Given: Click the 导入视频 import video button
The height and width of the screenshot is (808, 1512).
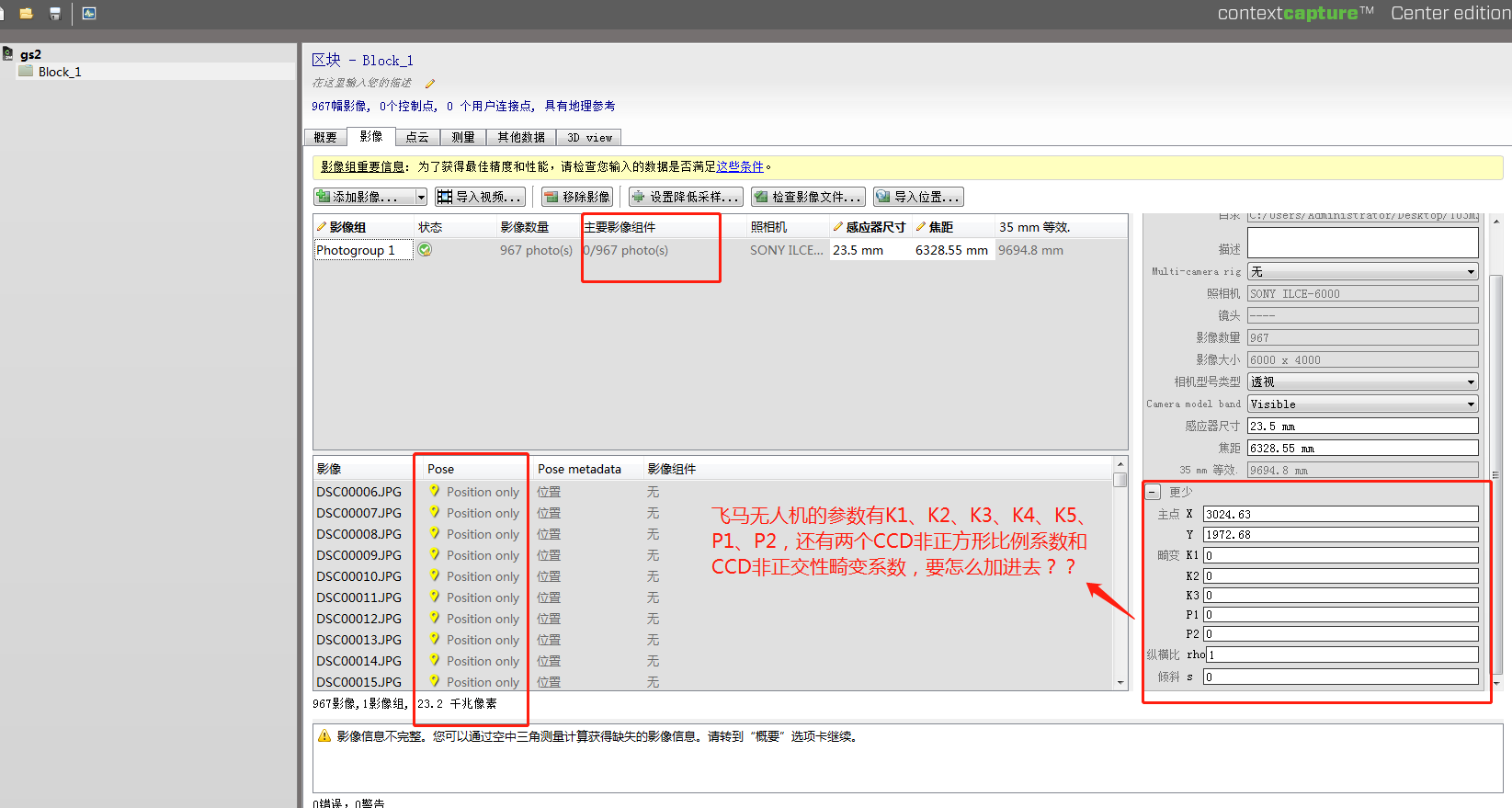Looking at the screenshot, I should (x=480, y=197).
